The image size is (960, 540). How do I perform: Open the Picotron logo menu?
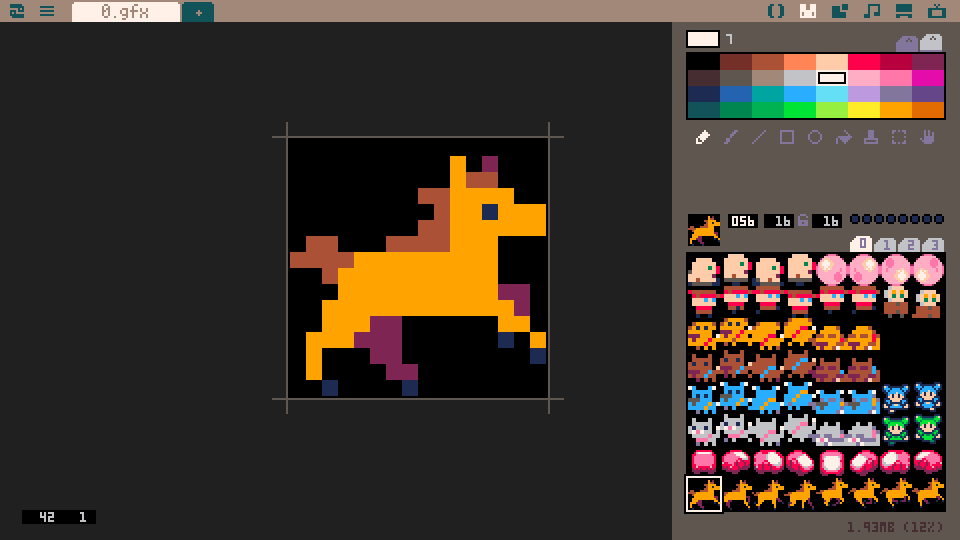pyautogui.click(x=17, y=11)
